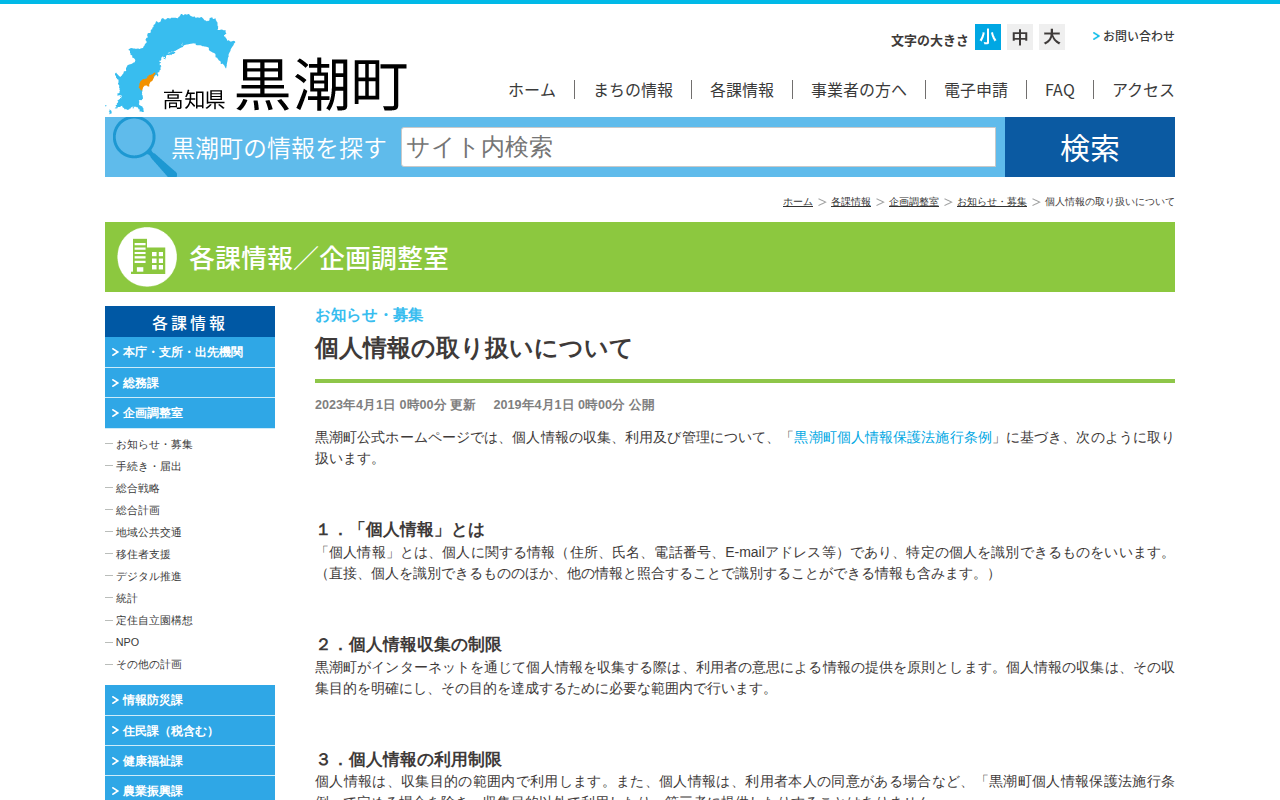
Task: Click heading １．「個人情報」とは
Action: click(x=400, y=529)
